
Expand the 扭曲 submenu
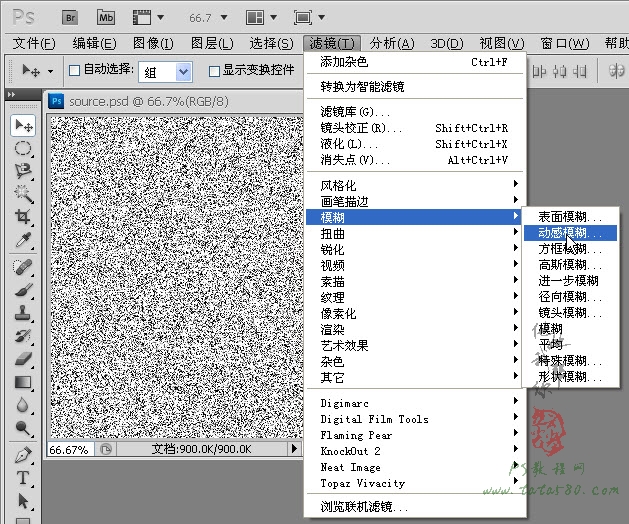pos(416,233)
